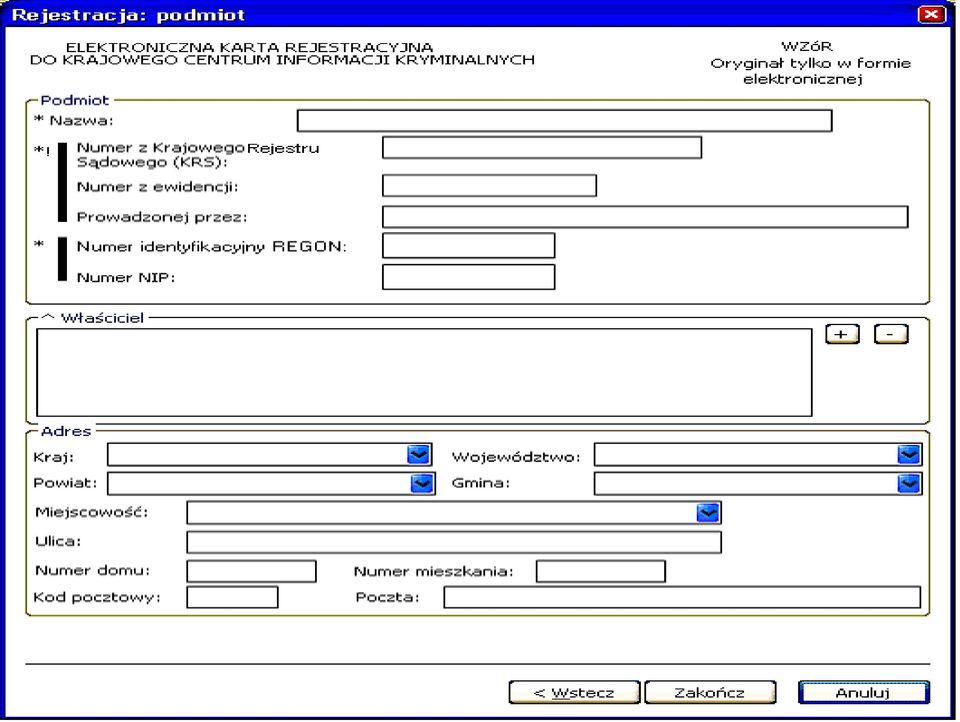
Task: Expand the Powiat dropdown list
Action: click(x=422, y=484)
